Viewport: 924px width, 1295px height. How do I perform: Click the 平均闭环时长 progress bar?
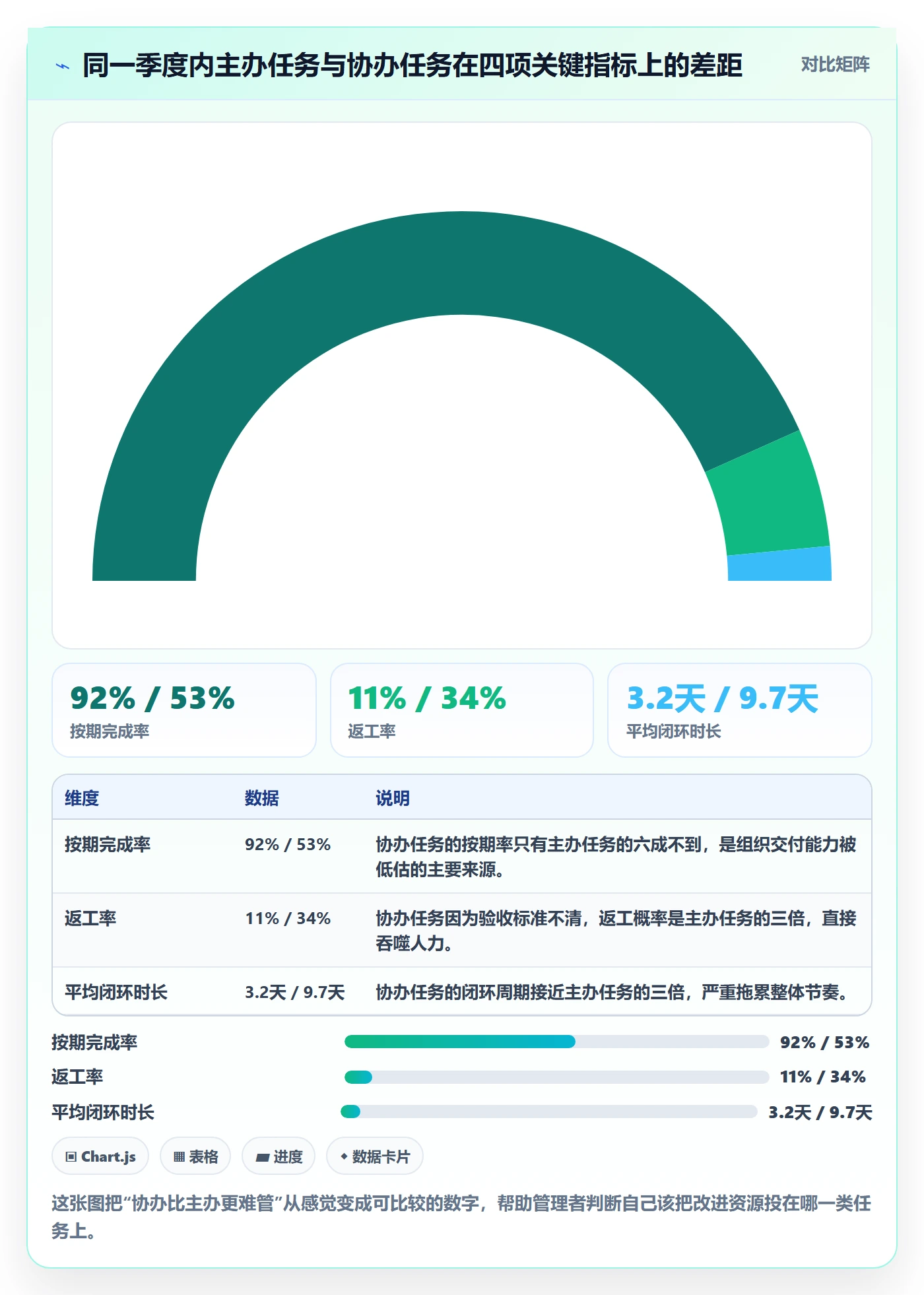(548, 1112)
